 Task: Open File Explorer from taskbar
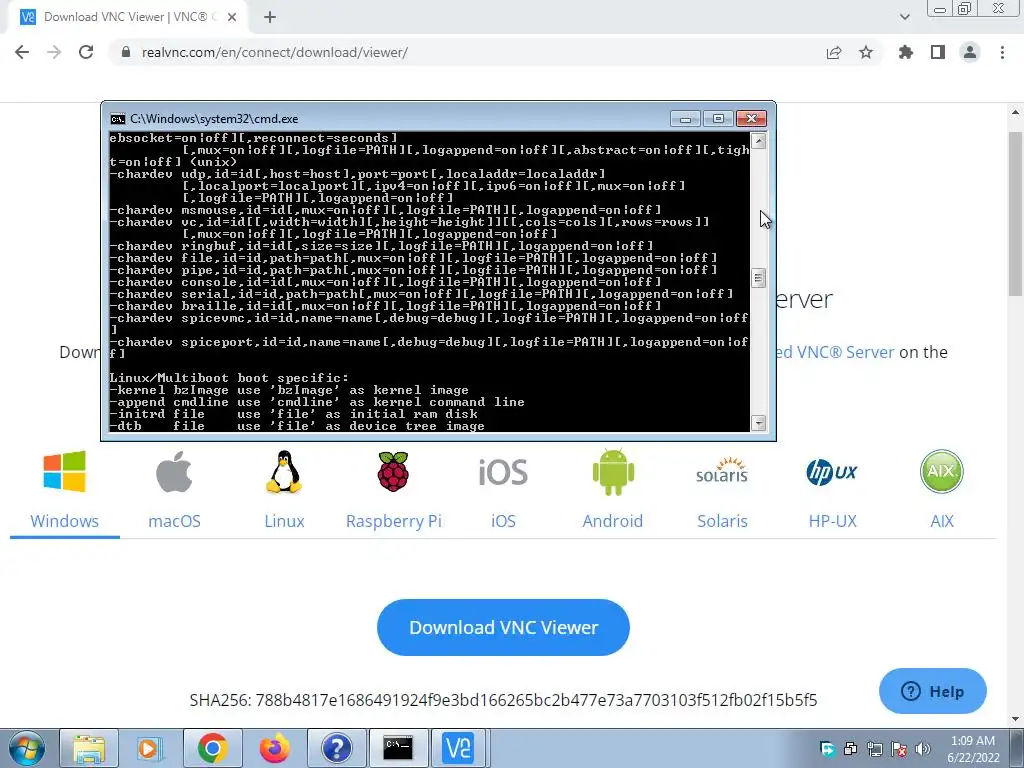(89, 748)
